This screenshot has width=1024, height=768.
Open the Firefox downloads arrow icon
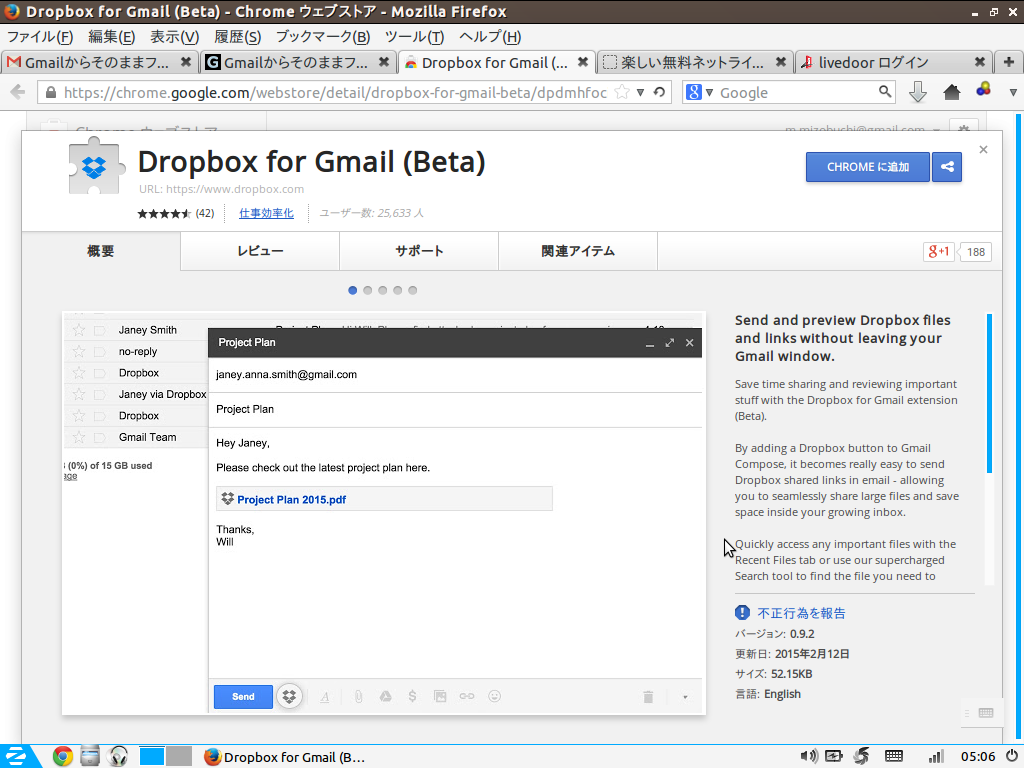918,92
